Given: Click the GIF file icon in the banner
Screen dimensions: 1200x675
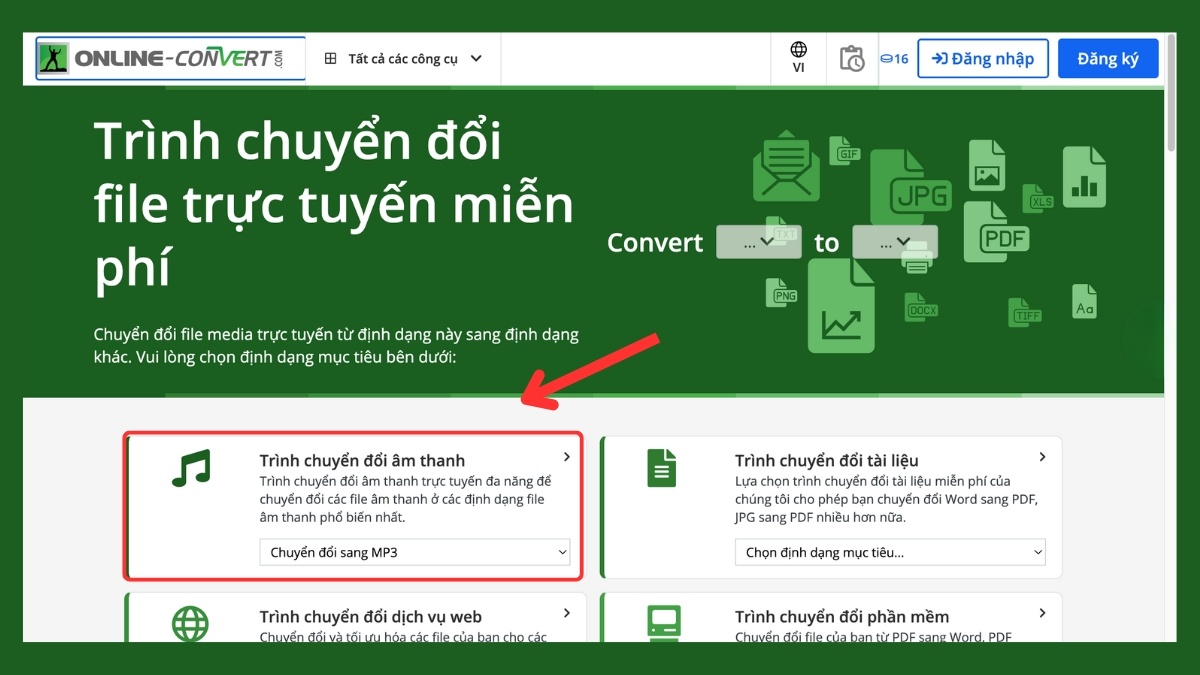Looking at the screenshot, I should coord(845,151).
